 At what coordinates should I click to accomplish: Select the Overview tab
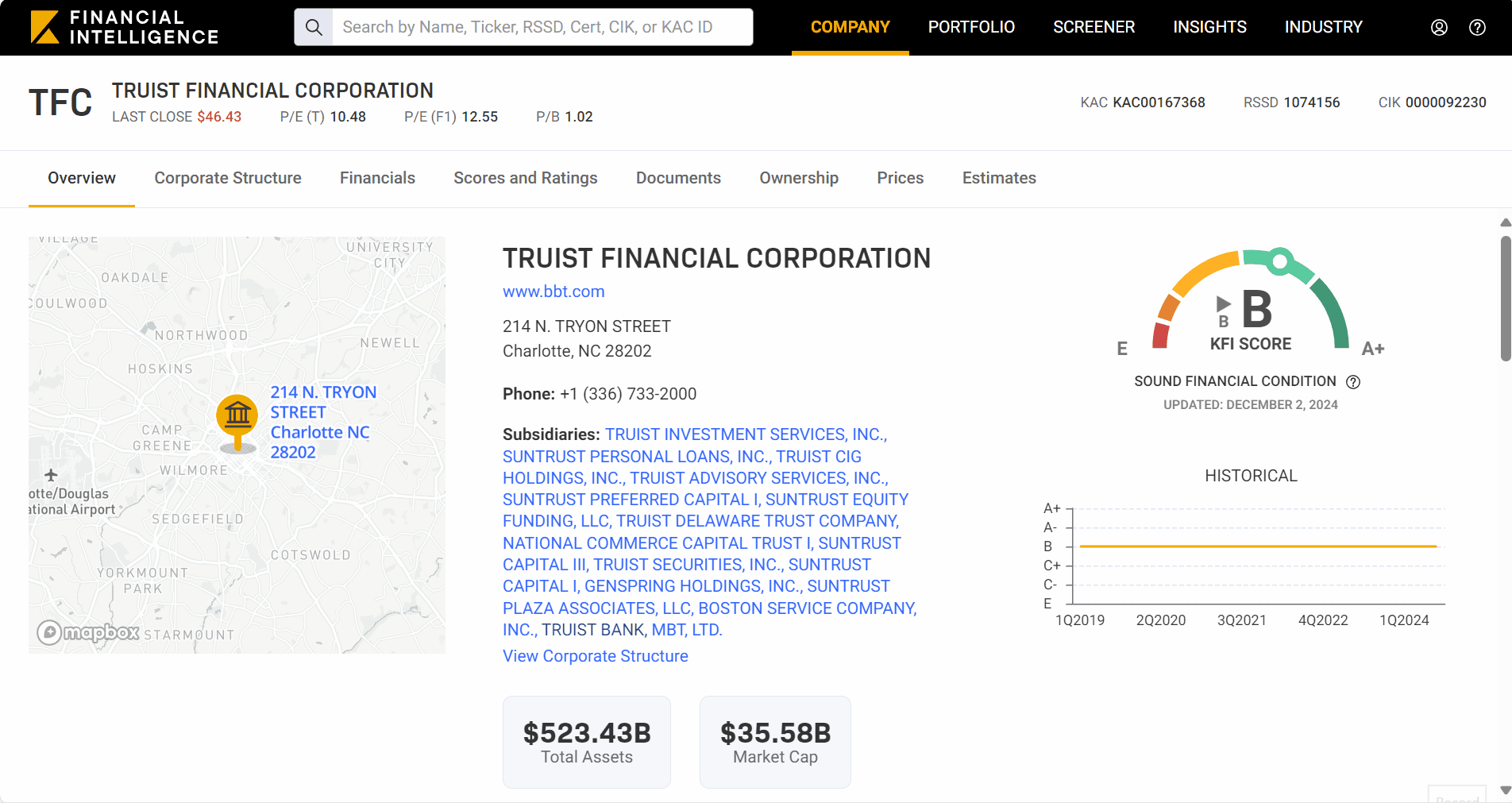[82, 178]
